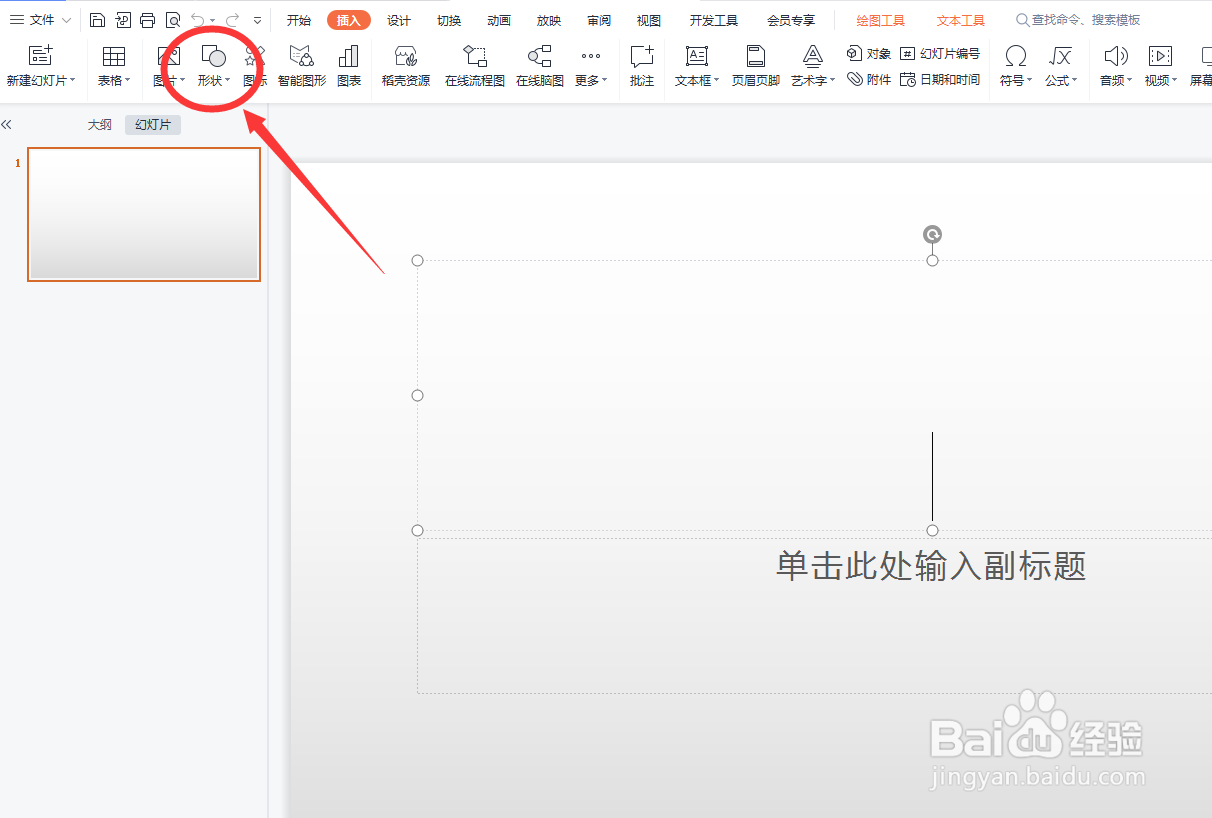Insert a table via 表格 icon

(114, 66)
